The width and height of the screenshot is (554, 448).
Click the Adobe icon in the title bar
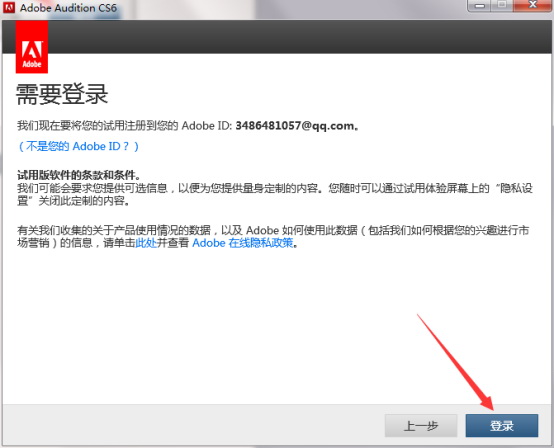pyautogui.click(x=9, y=7)
